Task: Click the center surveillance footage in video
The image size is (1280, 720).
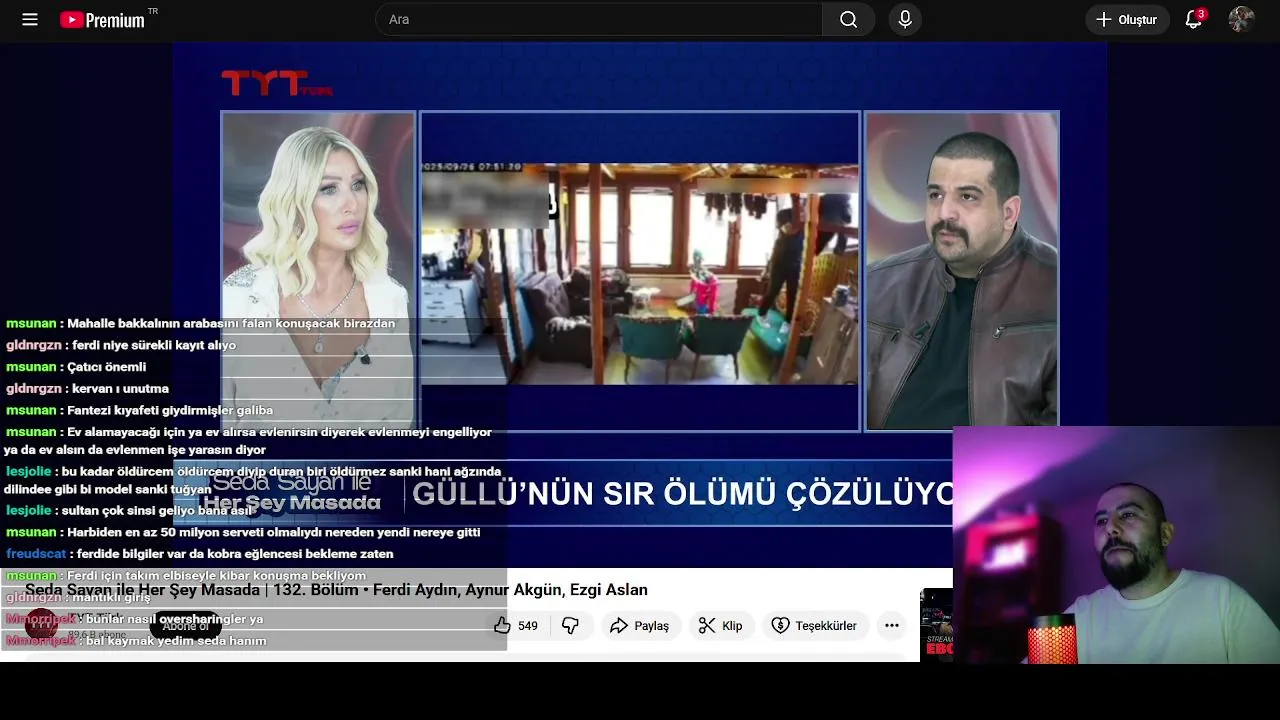Action: [639, 272]
